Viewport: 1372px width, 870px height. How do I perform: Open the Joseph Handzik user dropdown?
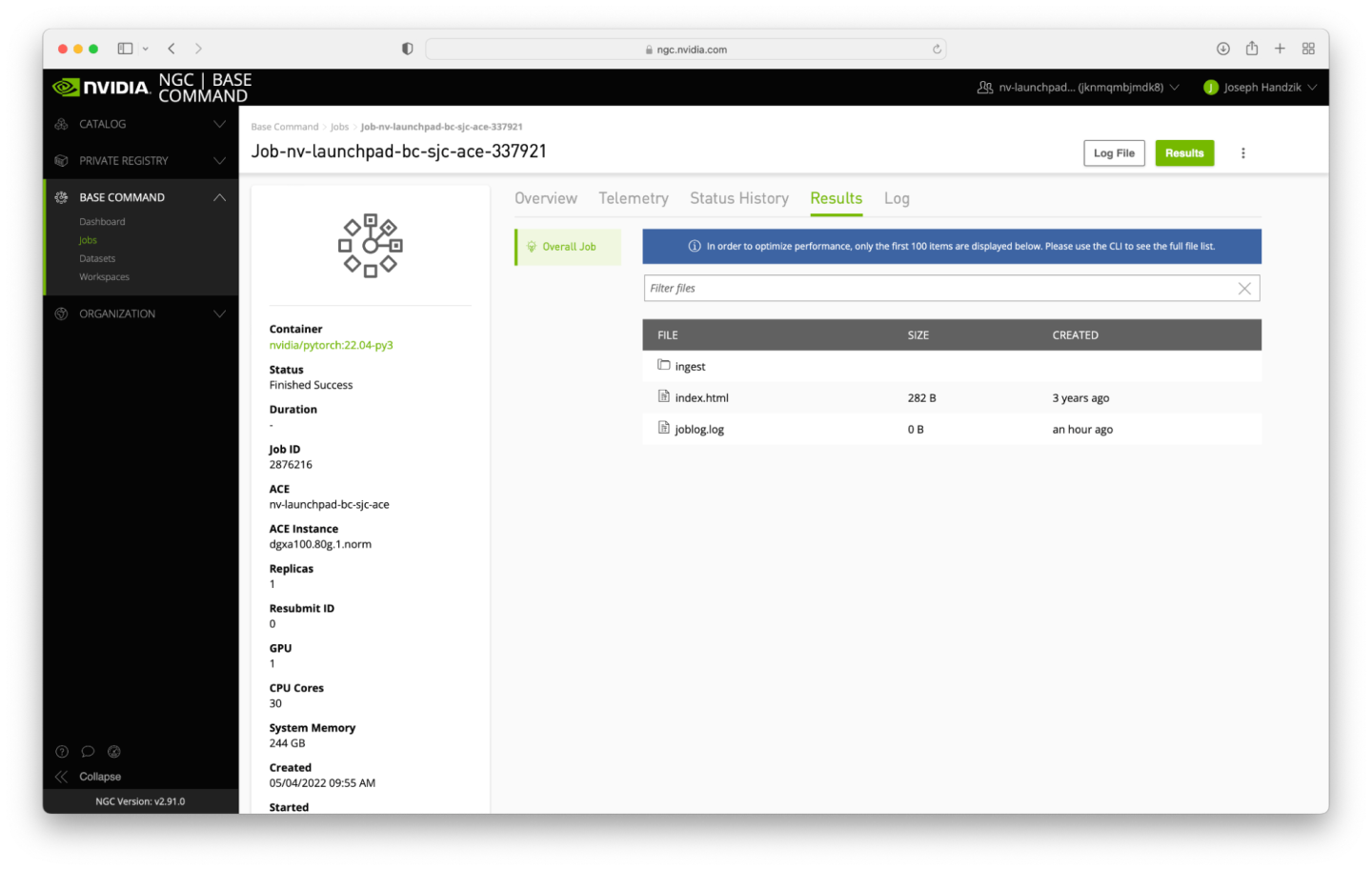pos(1260,88)
